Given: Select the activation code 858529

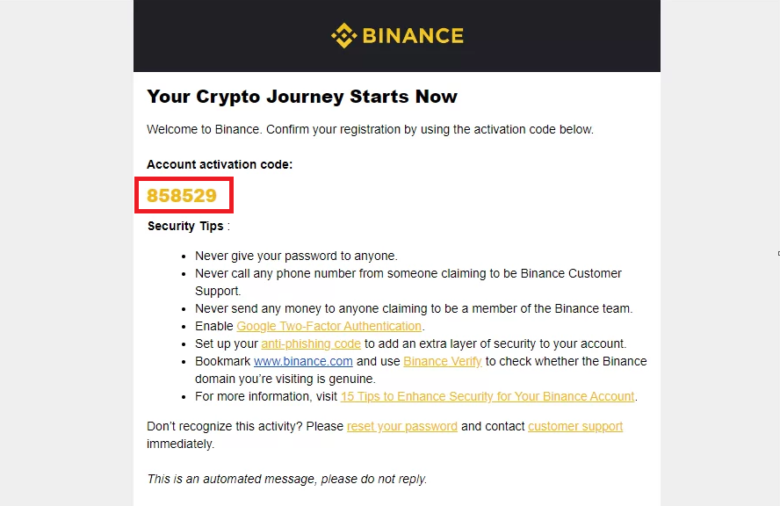Looking at the screenshot, I should 182,196.
